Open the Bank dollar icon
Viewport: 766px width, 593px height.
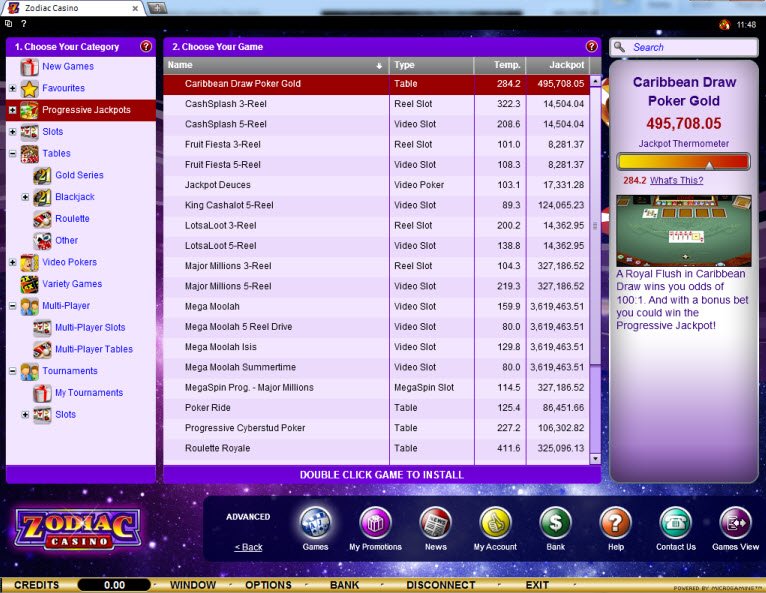(555, 523)
